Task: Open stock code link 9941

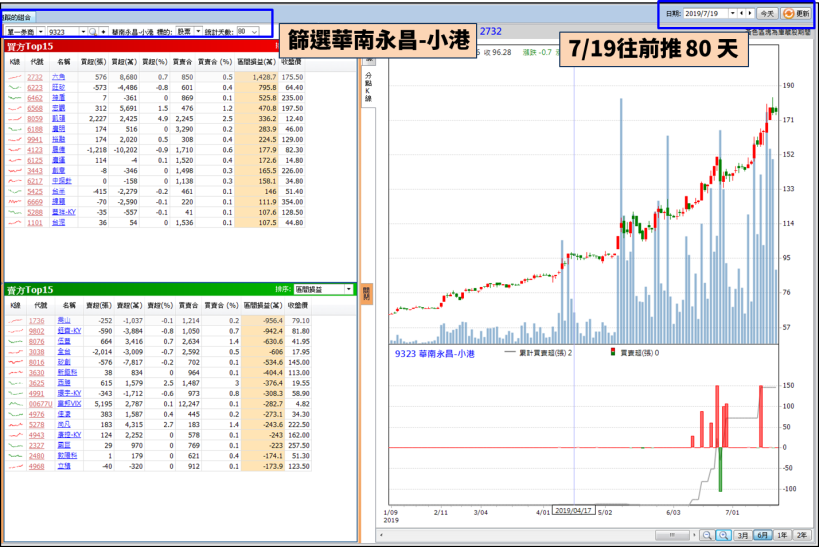Action: (x=35, y=139)
